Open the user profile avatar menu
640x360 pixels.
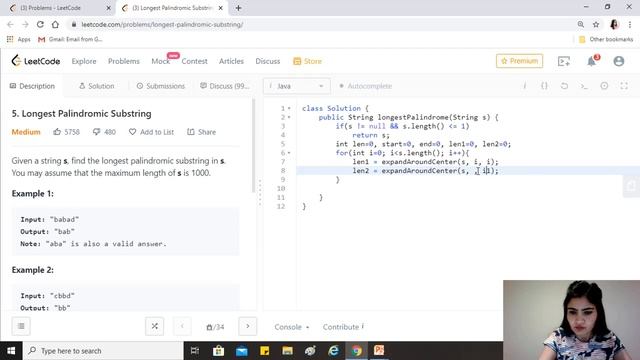click(619, 61)
